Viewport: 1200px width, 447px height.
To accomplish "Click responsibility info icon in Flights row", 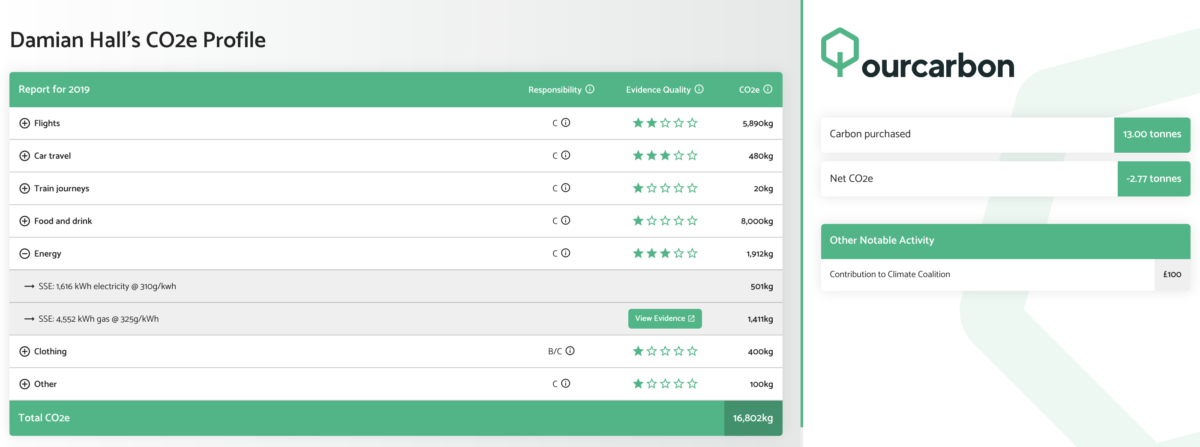I will (565, 123).
